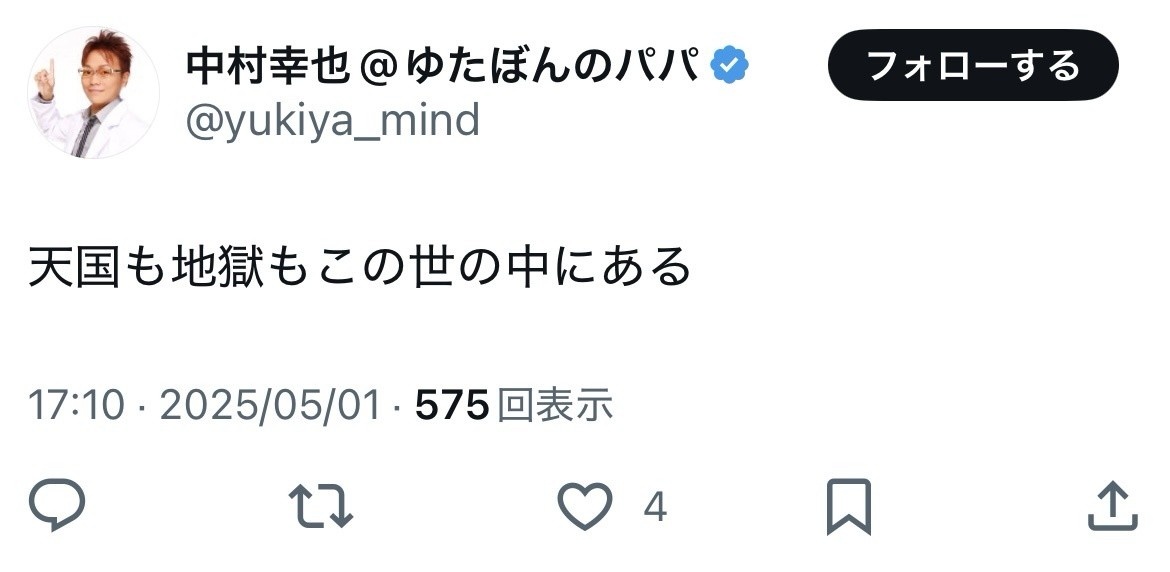This screenshot has width=1170, height=572.
Task: Open the profile avatar photo
Action: point(94,92)
